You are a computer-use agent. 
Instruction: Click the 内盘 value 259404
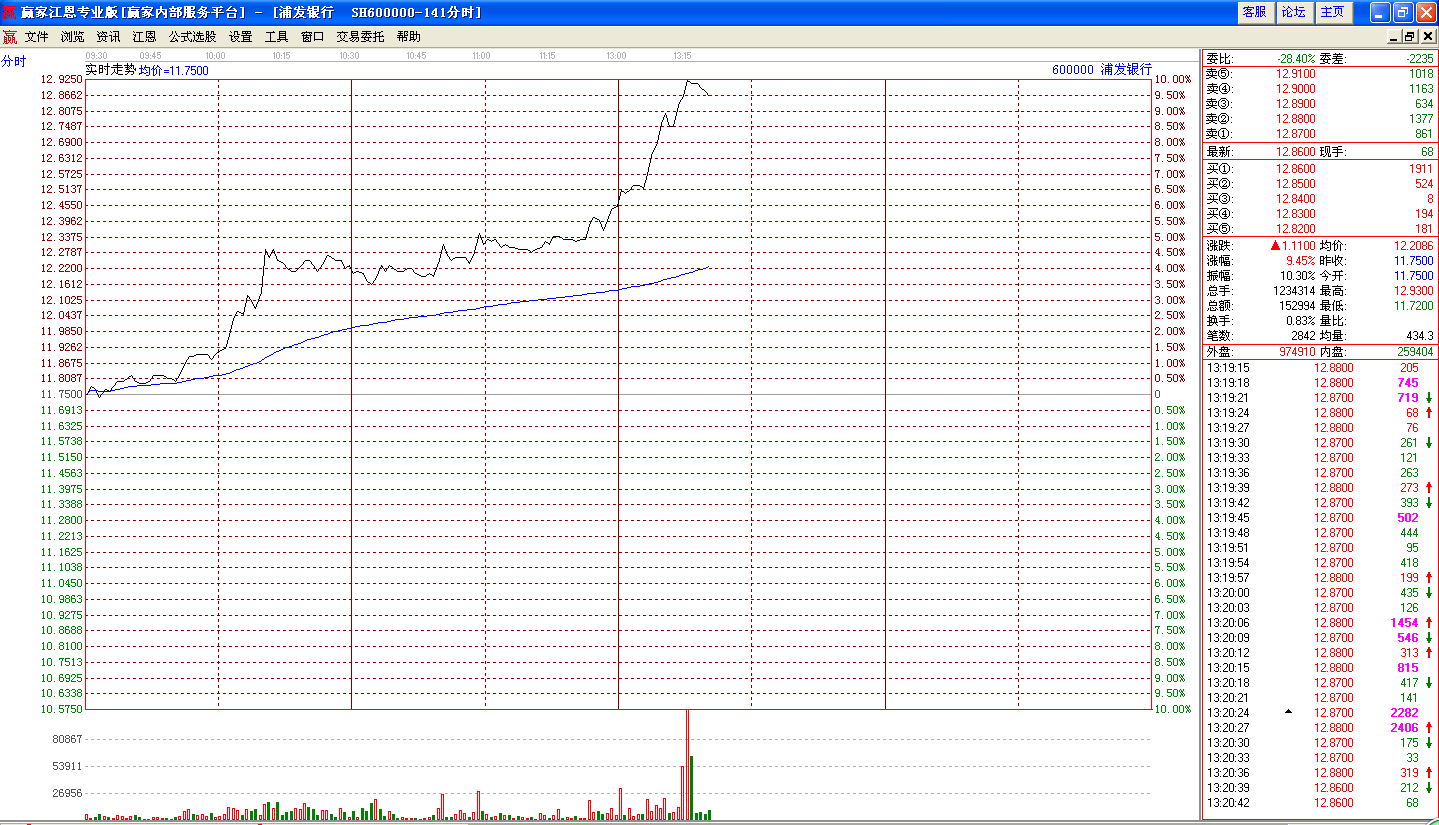pos(1414,352)
